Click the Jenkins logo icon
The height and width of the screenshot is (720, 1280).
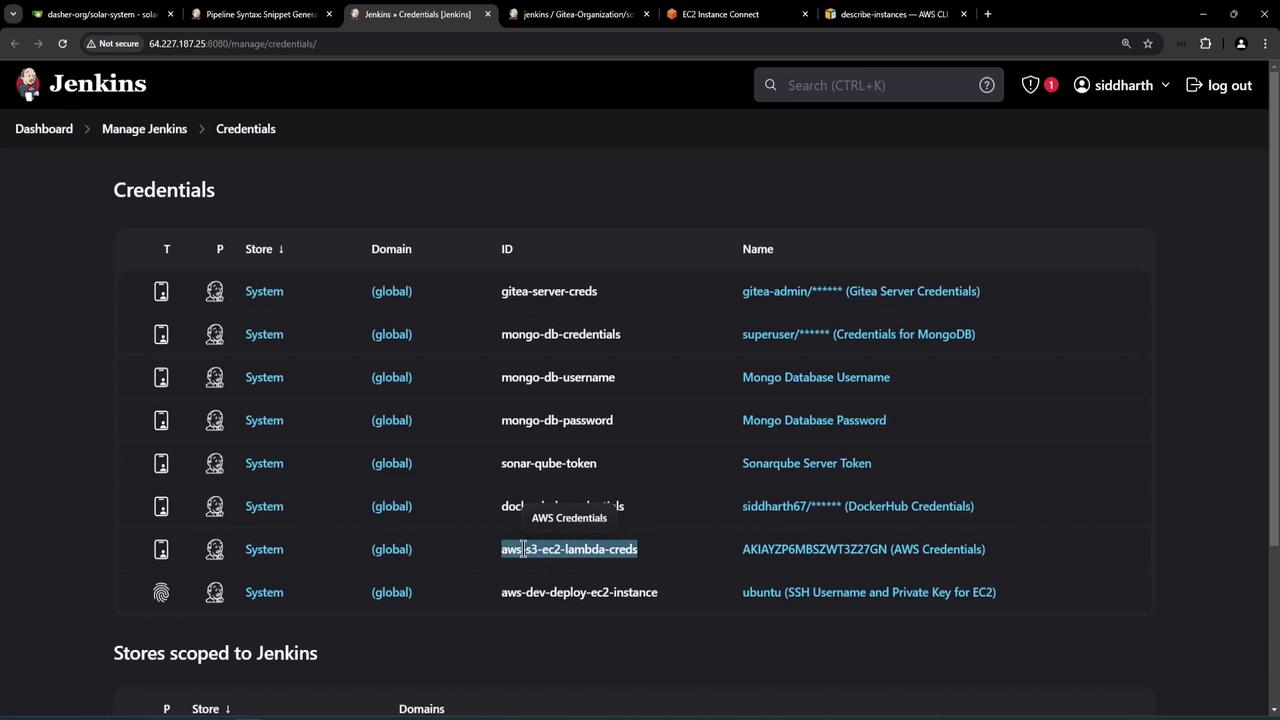29,85
